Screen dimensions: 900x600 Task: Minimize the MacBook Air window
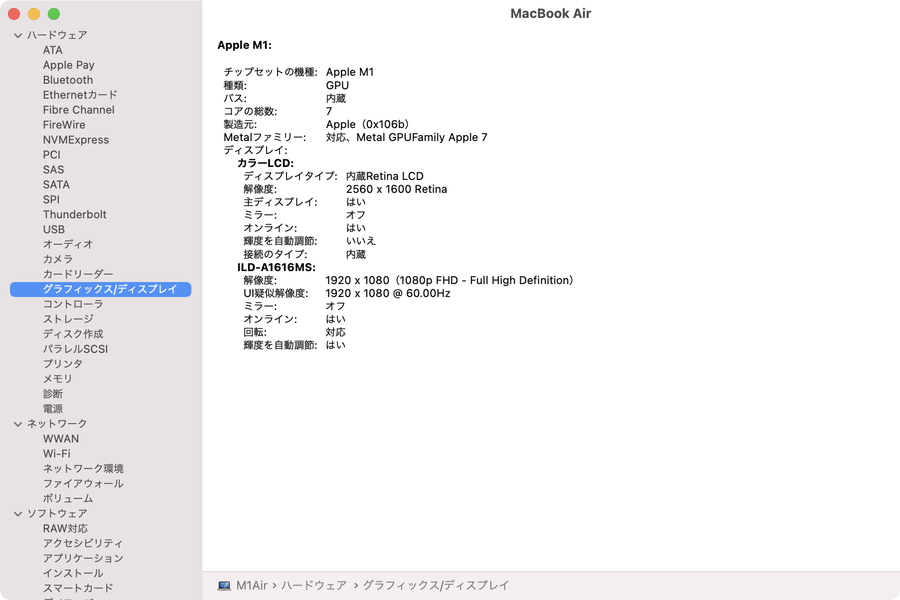[x=34, y=14]
